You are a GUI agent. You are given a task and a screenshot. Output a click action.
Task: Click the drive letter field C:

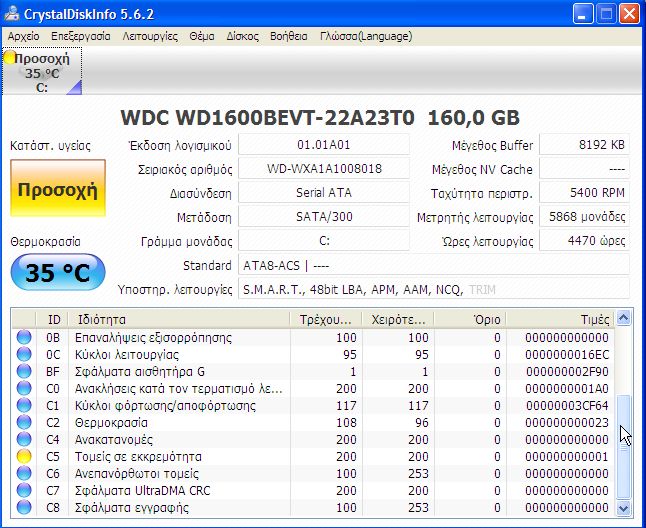pyautogui.click(x=324, y=241)
